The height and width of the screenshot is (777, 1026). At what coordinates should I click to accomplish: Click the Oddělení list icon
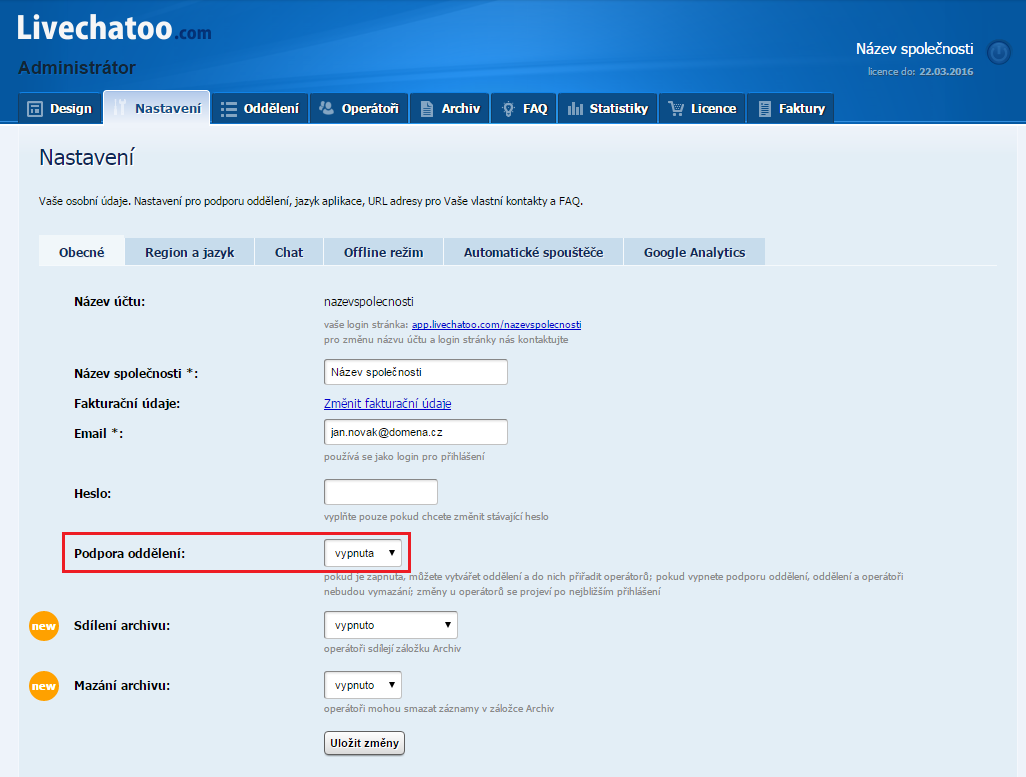[x=229, y=108]
